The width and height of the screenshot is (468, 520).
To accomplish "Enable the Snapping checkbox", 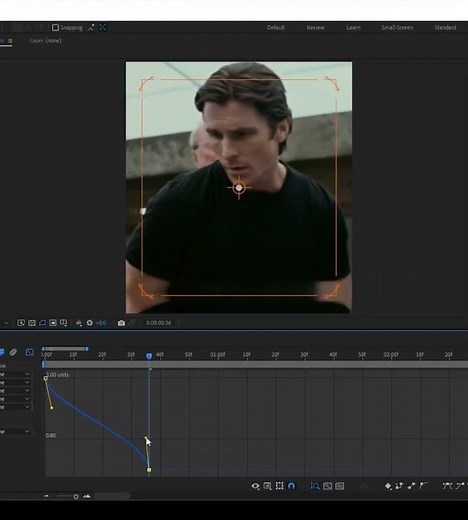I will (55, 28).
